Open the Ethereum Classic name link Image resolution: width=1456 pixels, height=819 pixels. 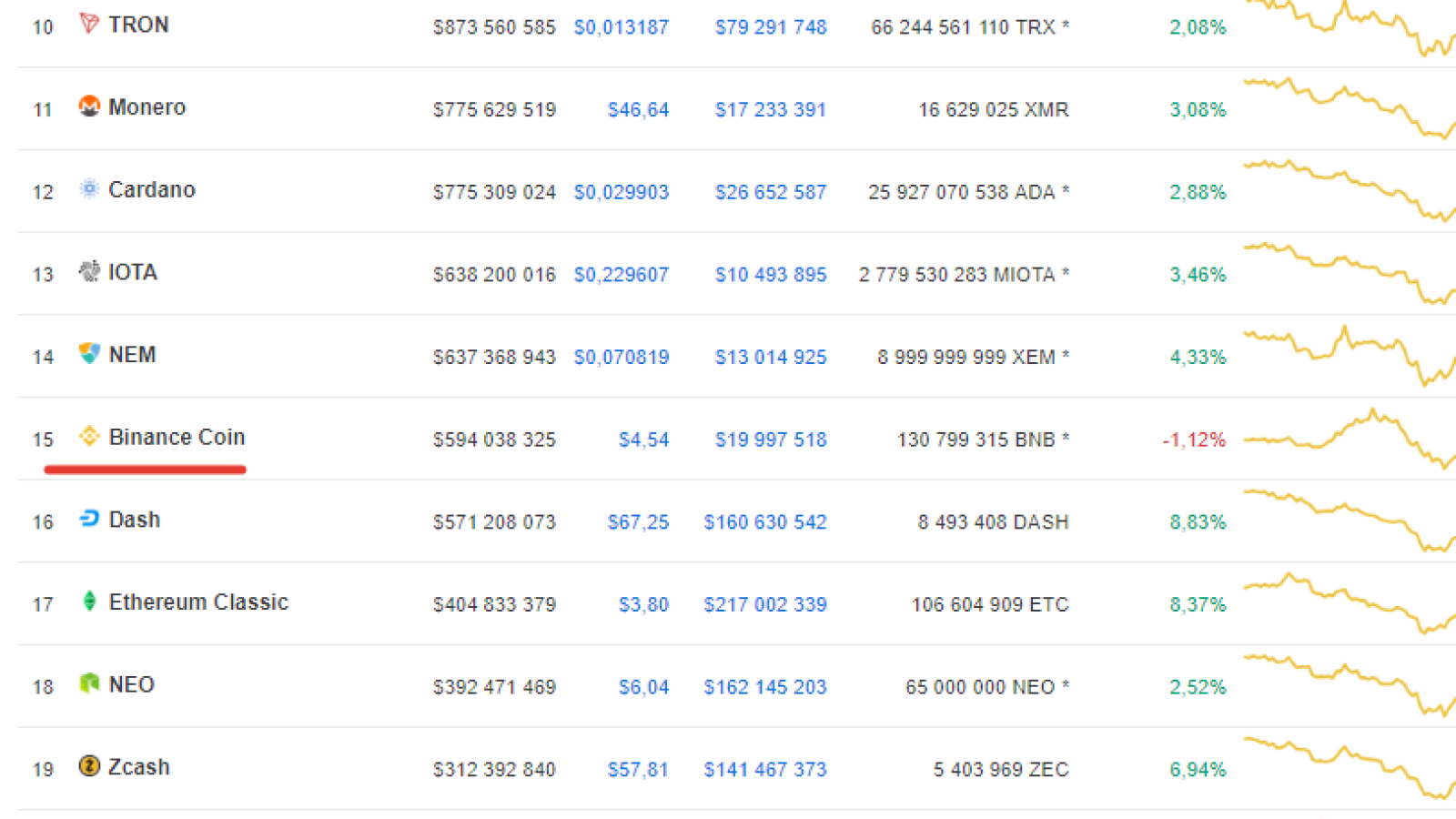(198, 602)
